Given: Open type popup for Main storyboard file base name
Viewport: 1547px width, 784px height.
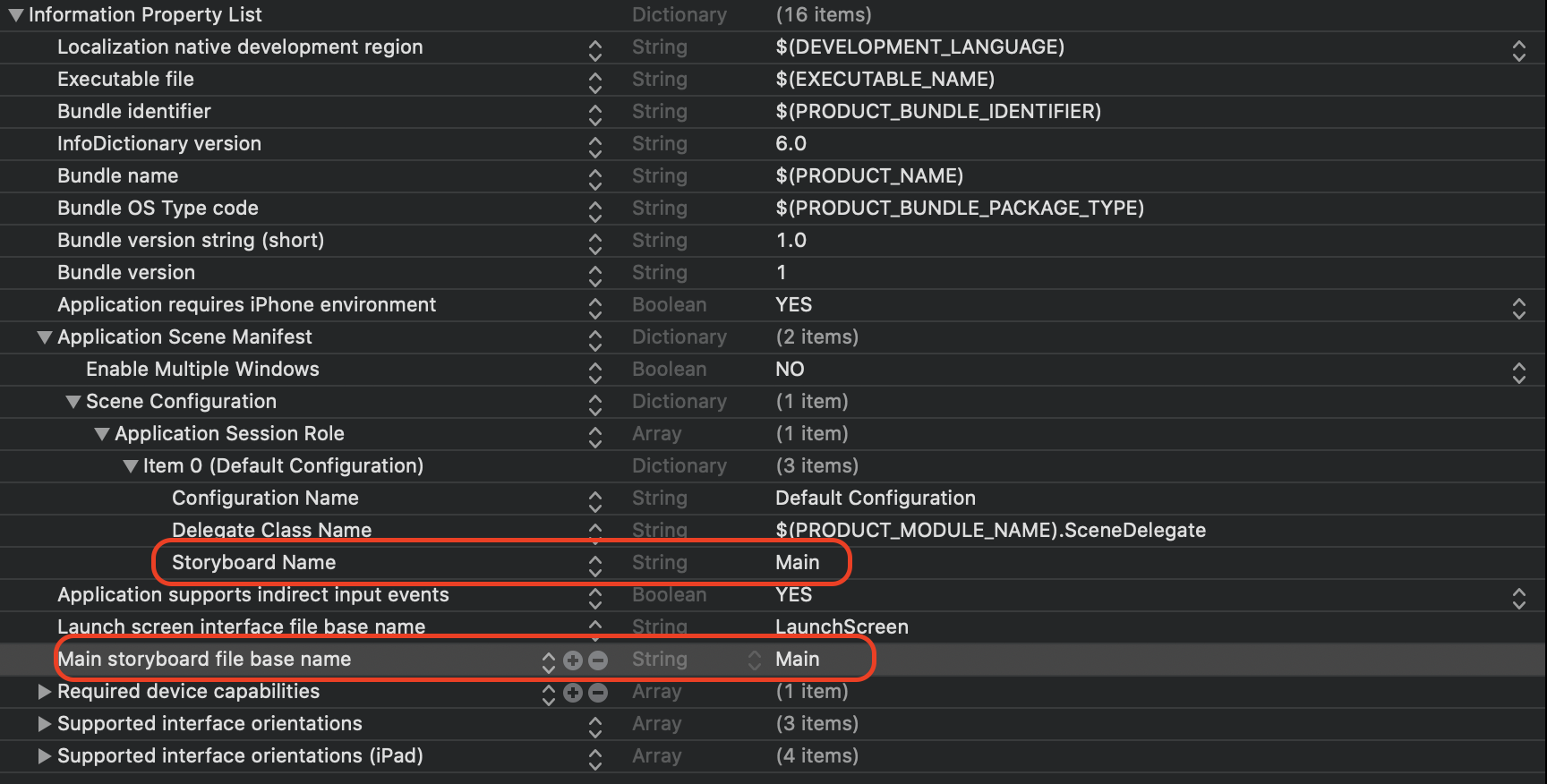Looking at the screenshot, I should pos(755,660).
